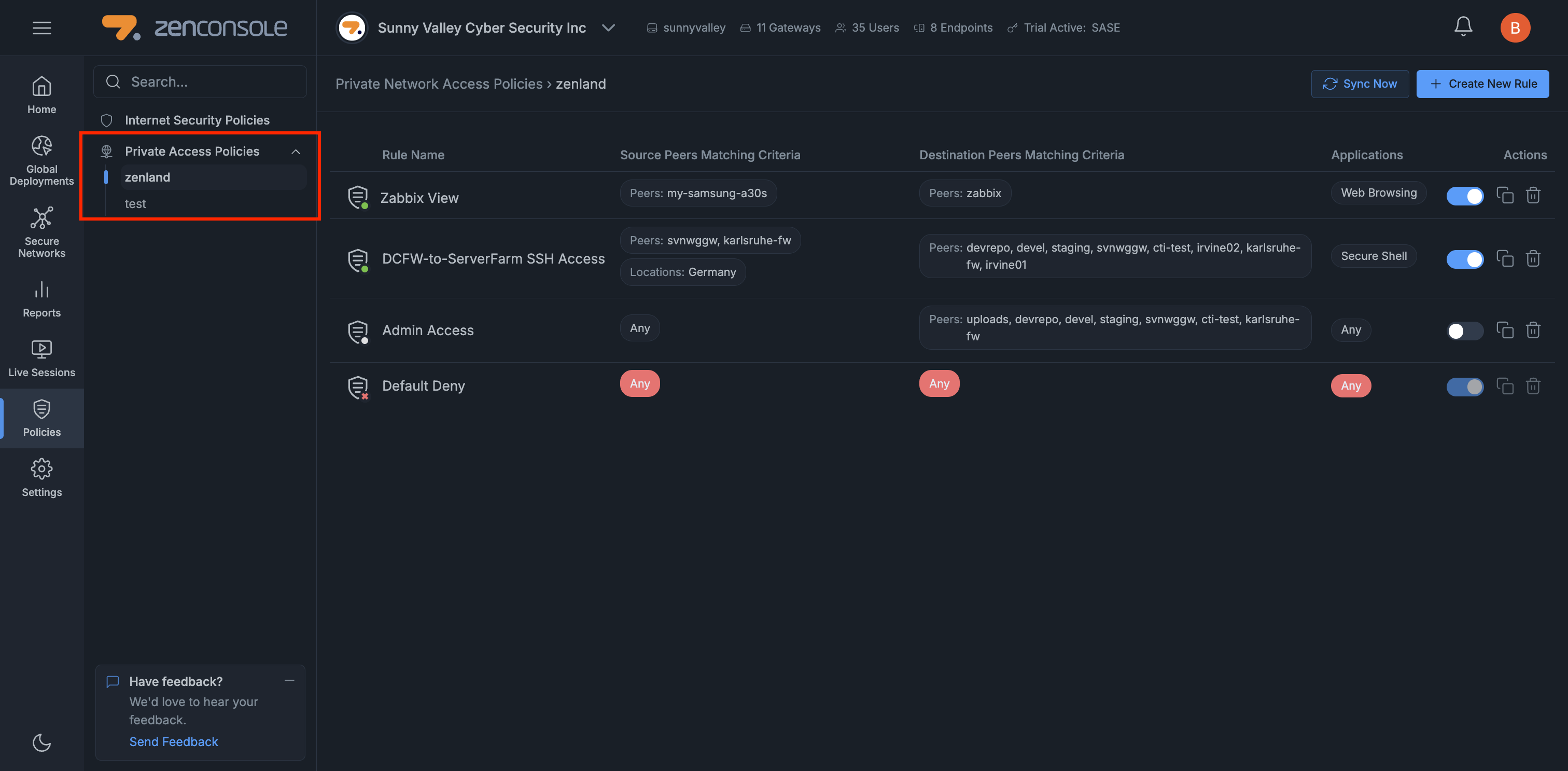Click the Send Feedback link
Screen dimensions: 1568x771
(x=174, y=741)
